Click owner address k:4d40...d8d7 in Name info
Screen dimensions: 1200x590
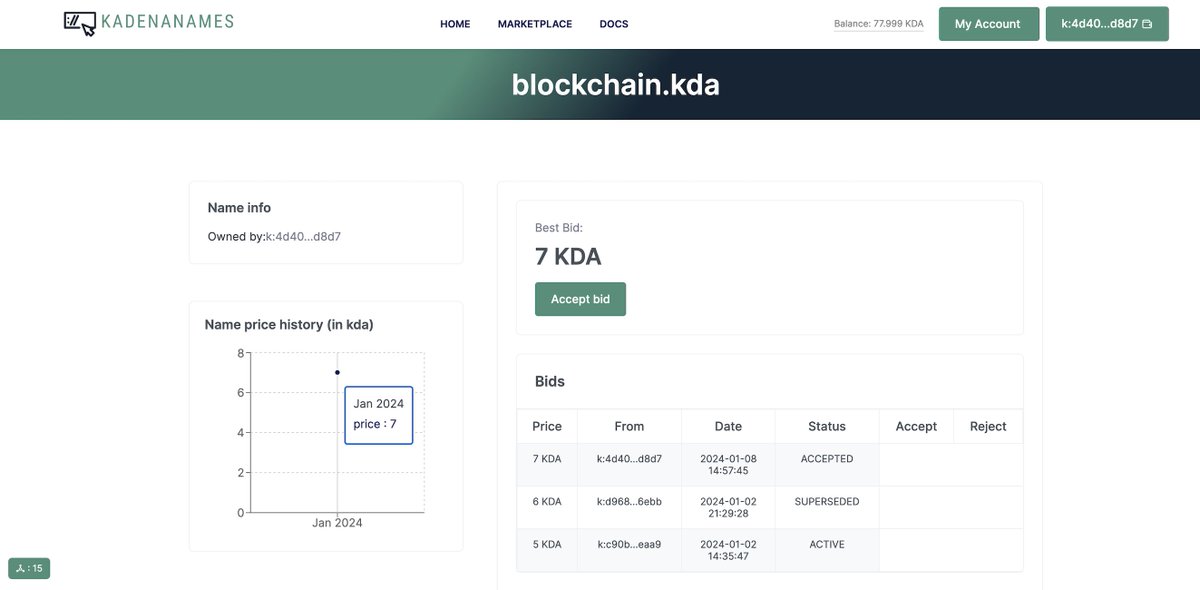point(304,237)
